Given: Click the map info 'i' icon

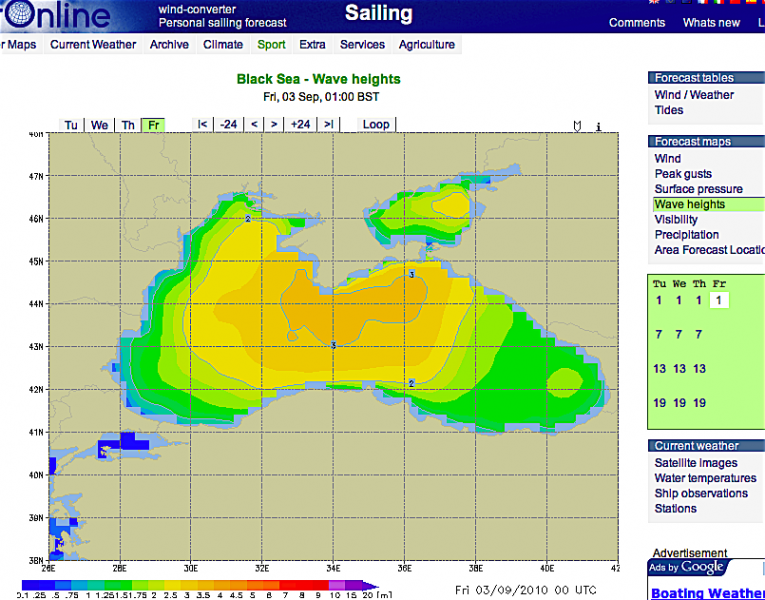Looking at the screenshot, I should (598, 126).
